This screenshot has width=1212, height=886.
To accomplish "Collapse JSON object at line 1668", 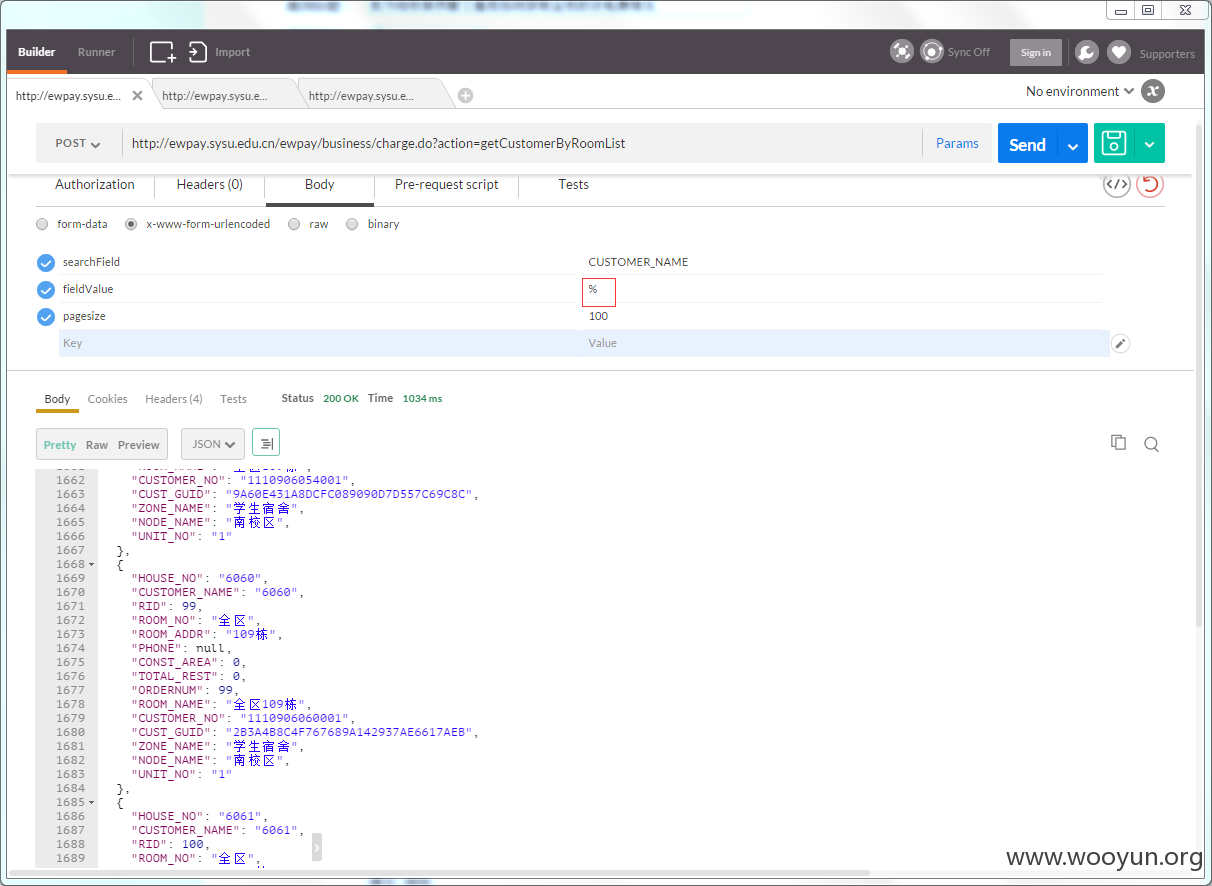I will [92, 565].
